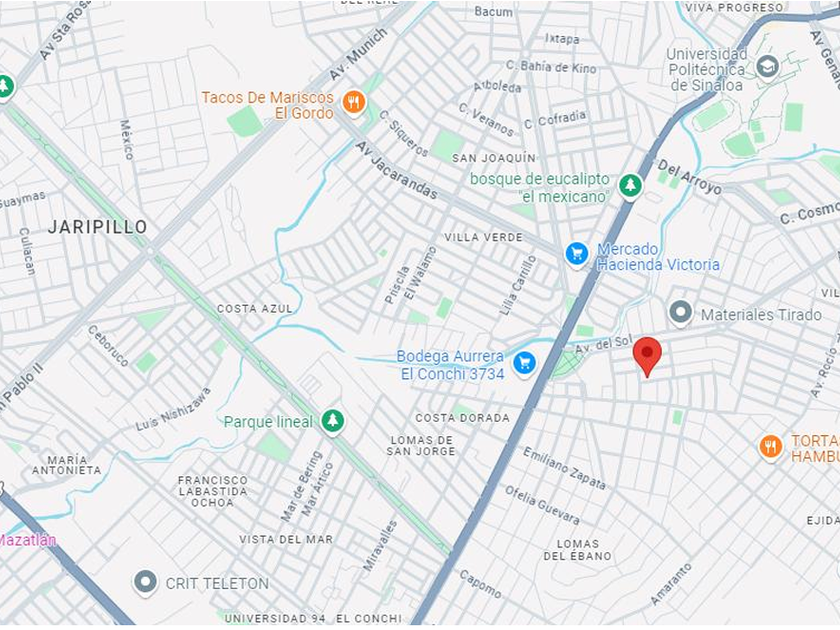
Task: Select the Tacos De Mariscos El Gordo label
Action: (268, 105)
